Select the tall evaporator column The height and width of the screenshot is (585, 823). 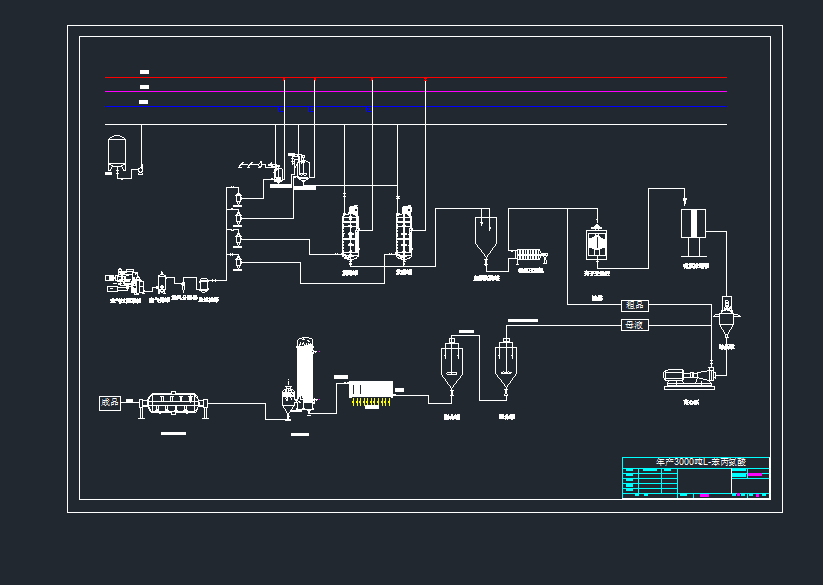(x=305, y=374)
